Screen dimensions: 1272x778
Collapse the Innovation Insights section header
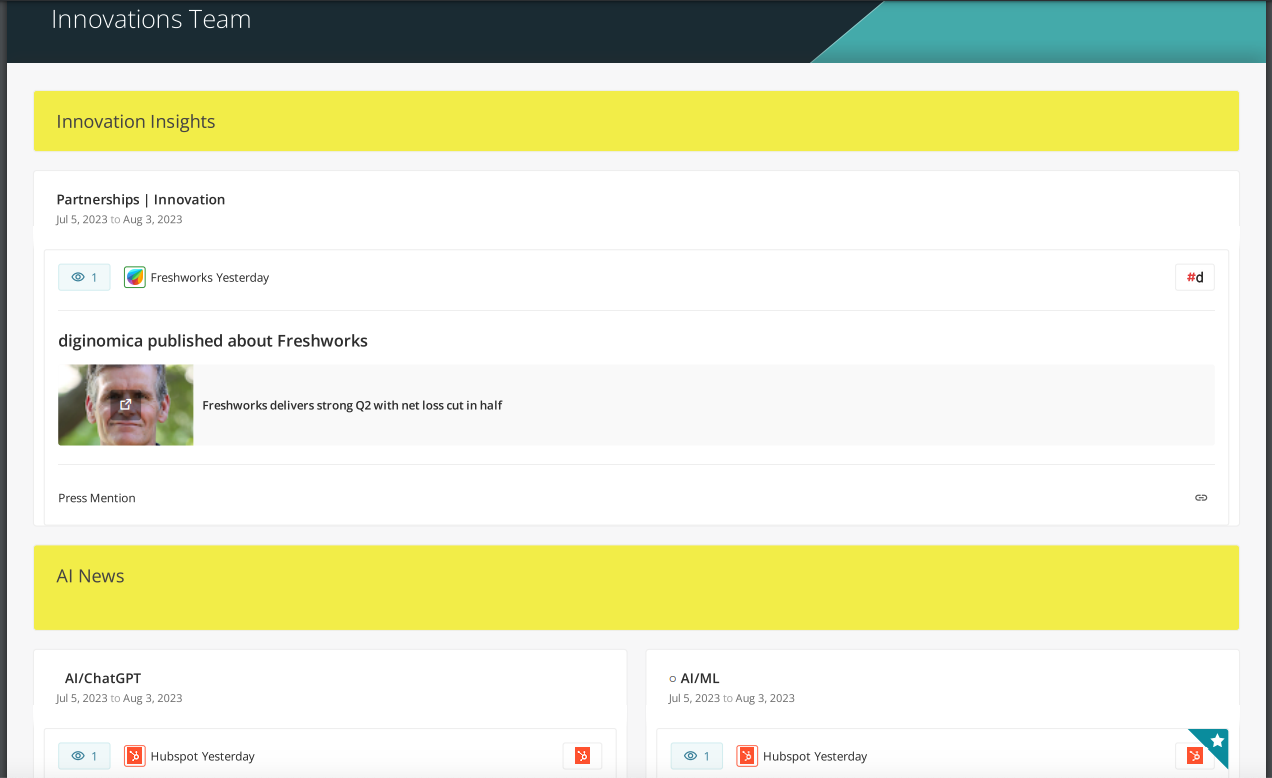point(136,121)
